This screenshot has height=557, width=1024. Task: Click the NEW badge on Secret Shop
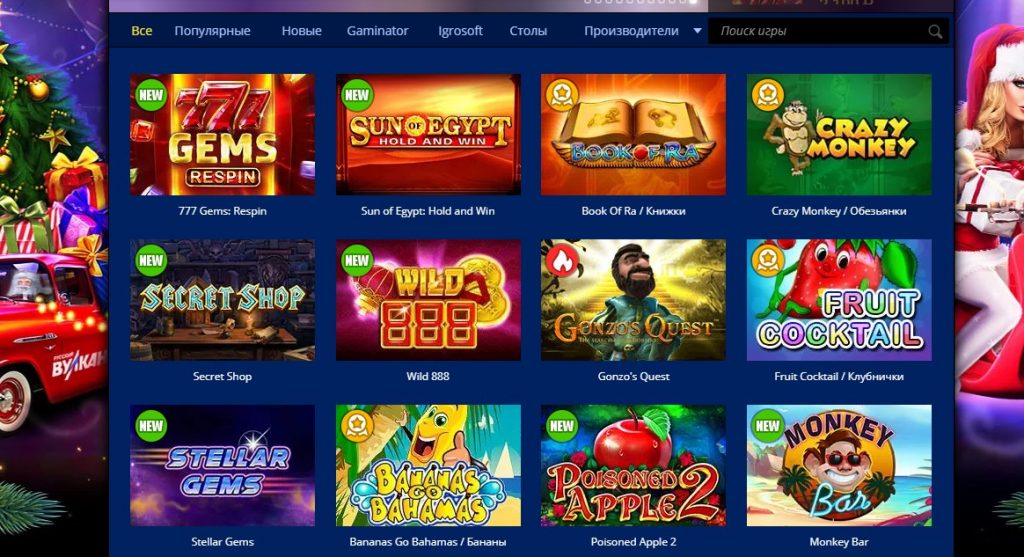point(151,261)
